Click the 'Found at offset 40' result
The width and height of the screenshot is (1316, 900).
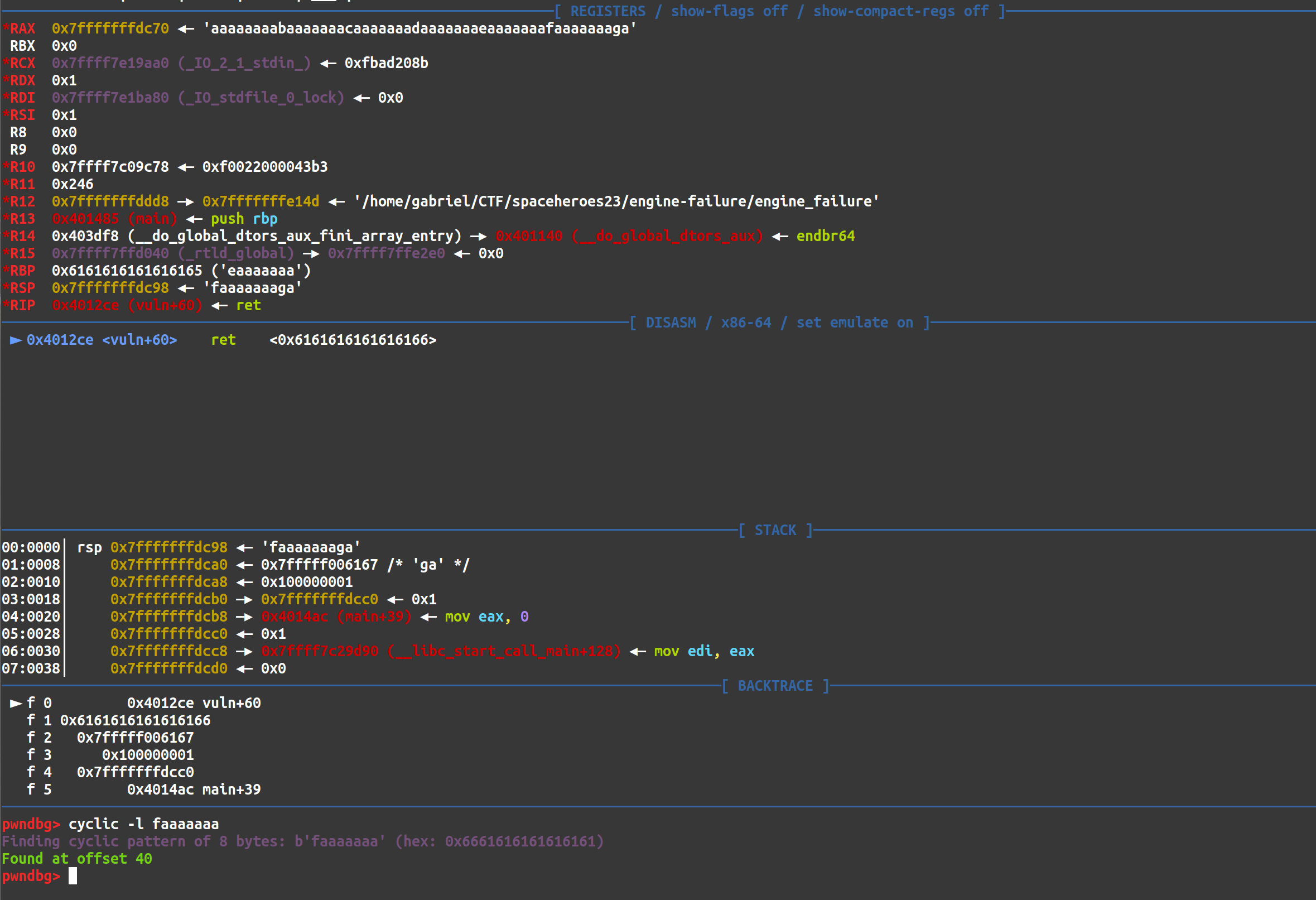pos(76,859)
